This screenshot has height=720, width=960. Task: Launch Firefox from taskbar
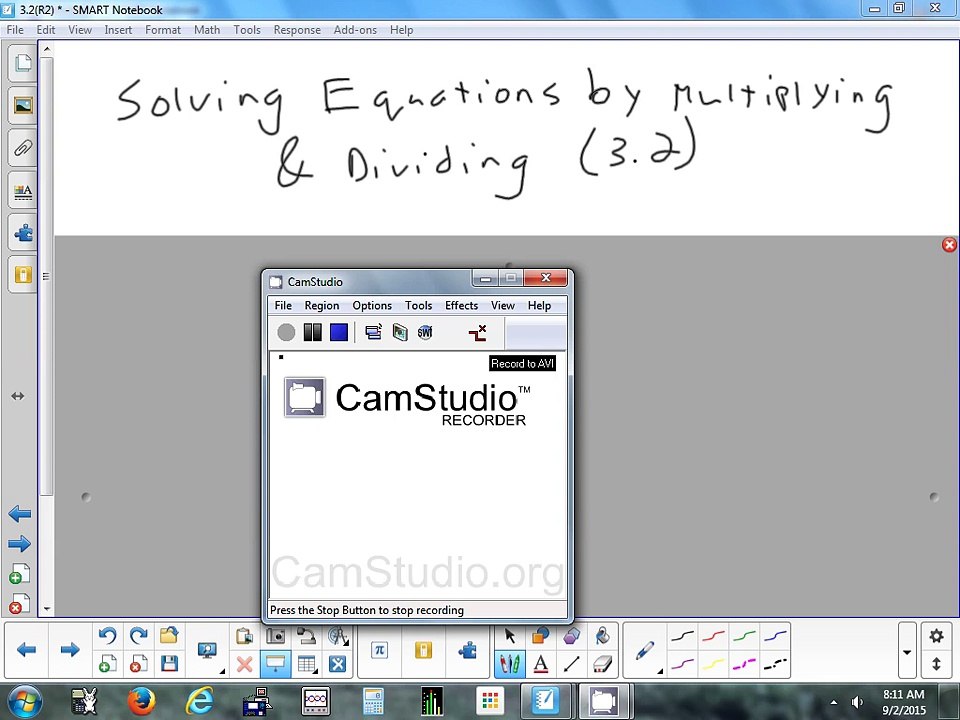[141, 702]
